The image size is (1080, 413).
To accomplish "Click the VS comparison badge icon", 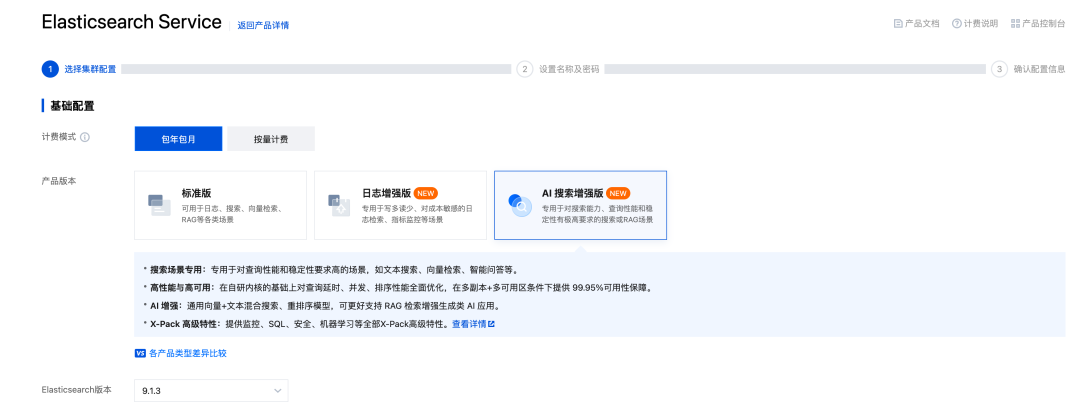I will point(141,353).
